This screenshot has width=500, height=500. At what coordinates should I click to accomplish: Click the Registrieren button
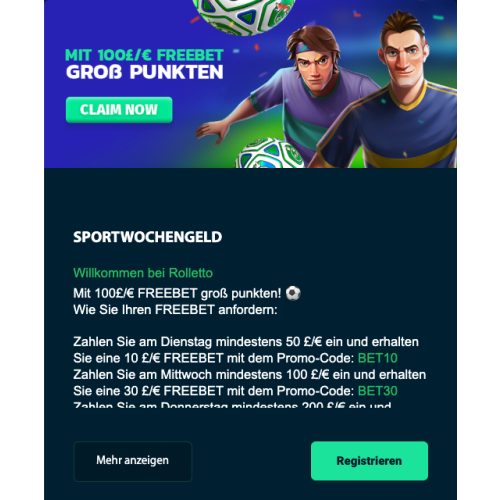tap(369, 461)
